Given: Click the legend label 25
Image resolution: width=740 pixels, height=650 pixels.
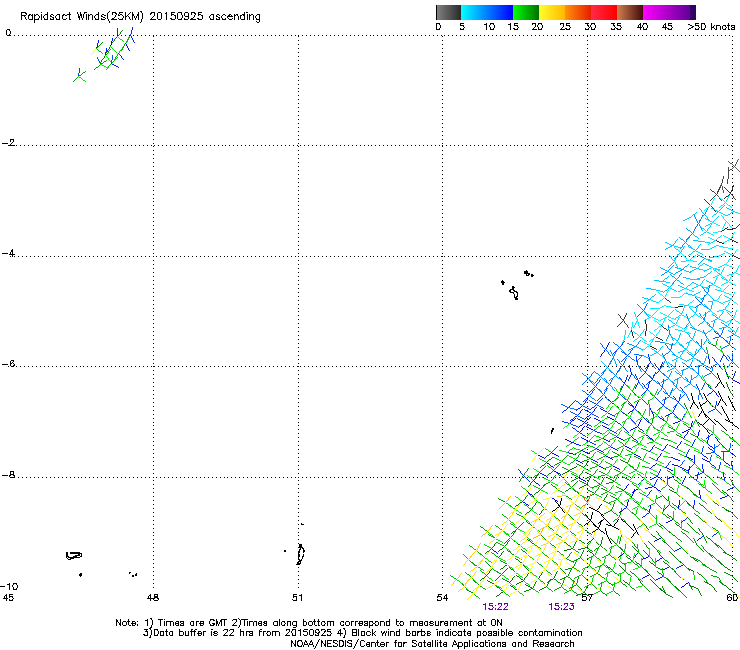Looking at the screenshot, I should pyautogui.click(x=565, y=27).
